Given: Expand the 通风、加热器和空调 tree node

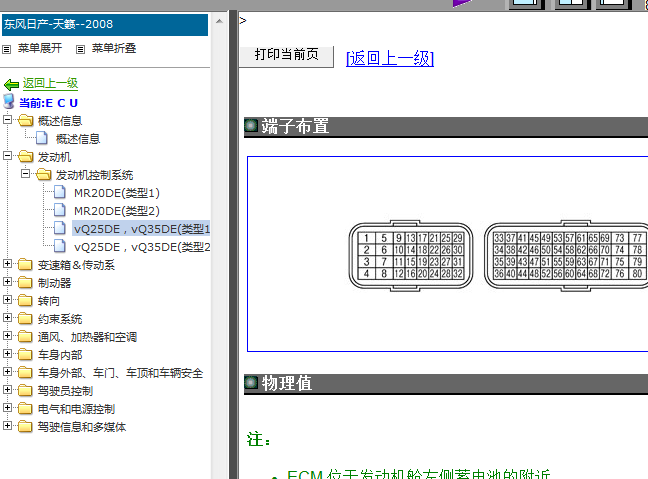Looking at the screenshot, I should click(7, 335).
